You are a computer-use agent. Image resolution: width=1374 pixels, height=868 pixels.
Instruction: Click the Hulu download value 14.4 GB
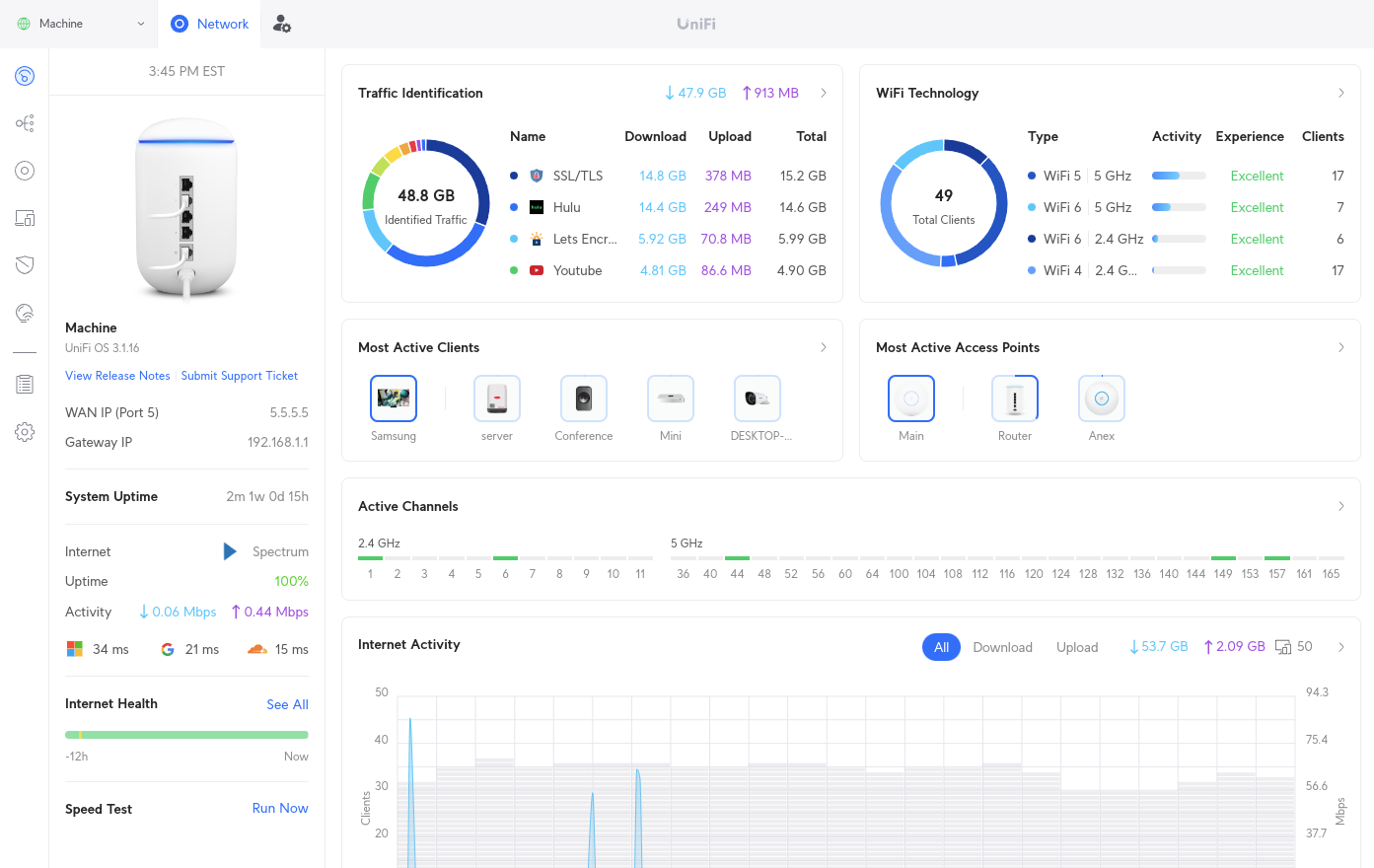[663, 207]
